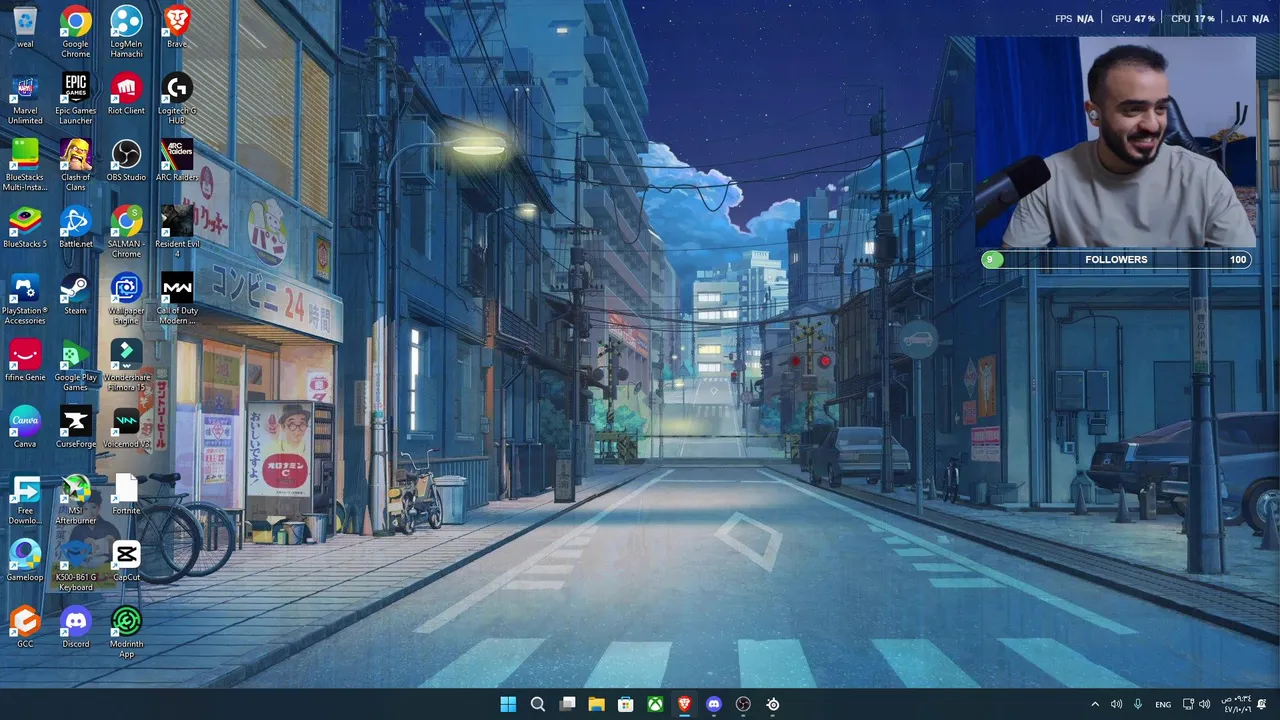Select the CapCut desktop shortcut
Screen dimensions: 1280x720
126,560
